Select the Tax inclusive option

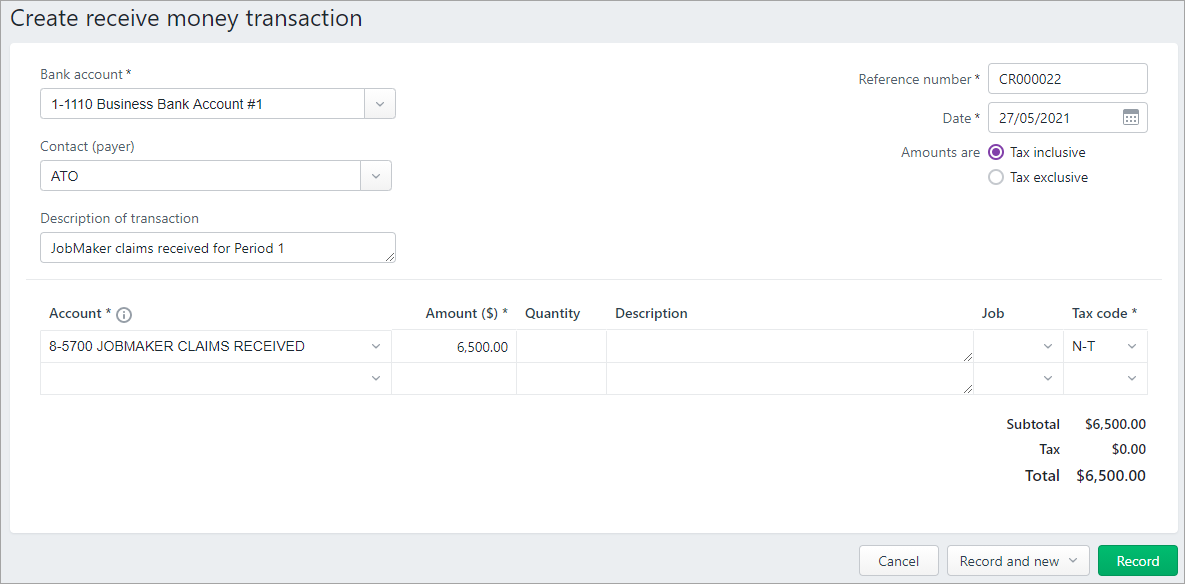coord(996,152)
